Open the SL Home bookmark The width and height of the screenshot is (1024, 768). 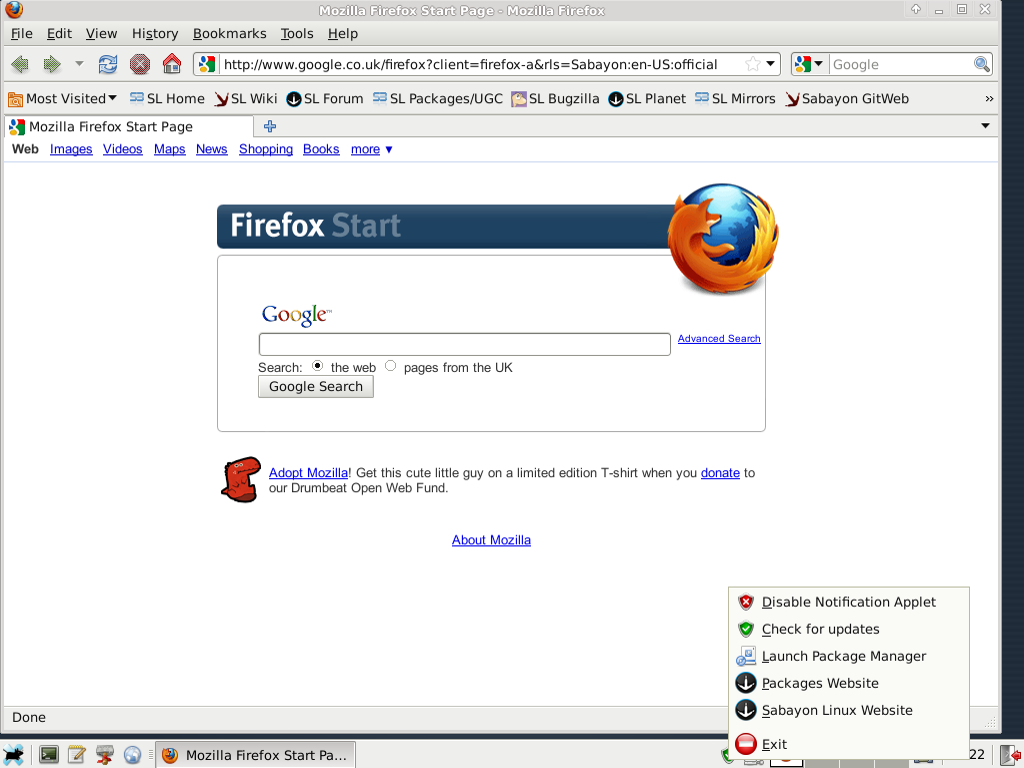(167, 99)
